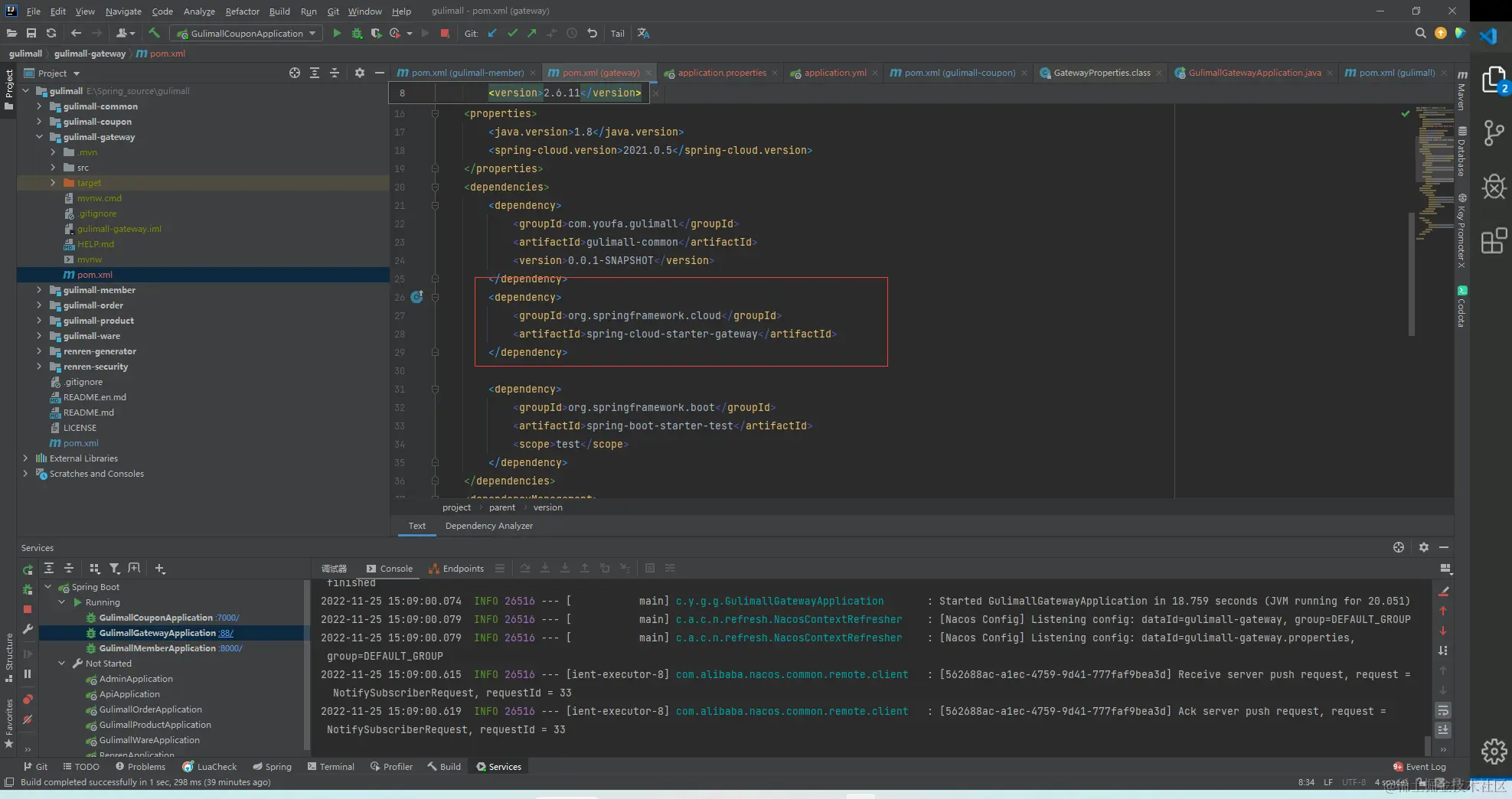Open the Dependency Analyzer view
This screenshot has width=1512, height=799.
(x=488, y=526)
